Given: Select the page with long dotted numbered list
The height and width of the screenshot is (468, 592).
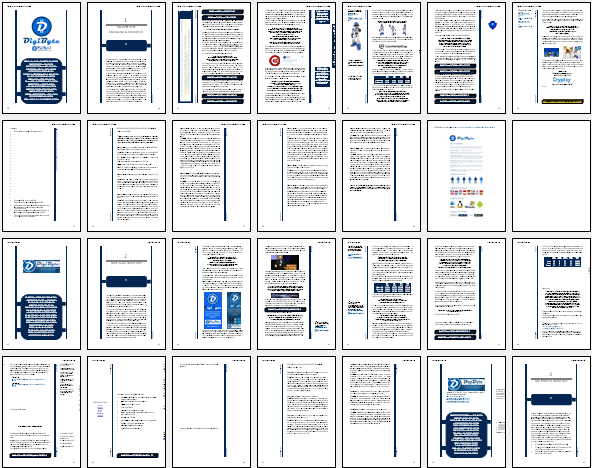Looking at the screenshot, I should (x=42, y=176).
